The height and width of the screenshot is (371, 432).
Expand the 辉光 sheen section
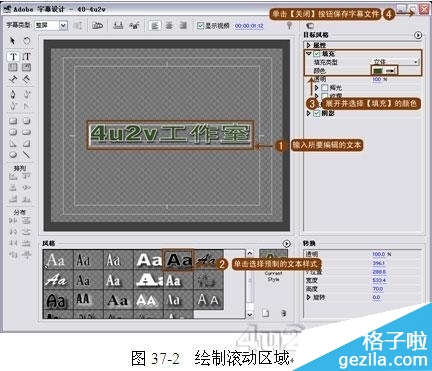pos(317,88)
